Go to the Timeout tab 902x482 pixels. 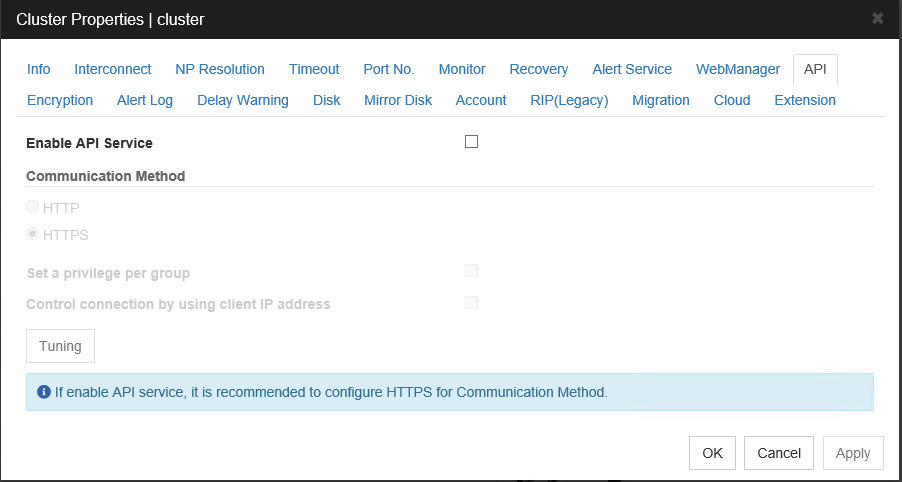(314, 69)
